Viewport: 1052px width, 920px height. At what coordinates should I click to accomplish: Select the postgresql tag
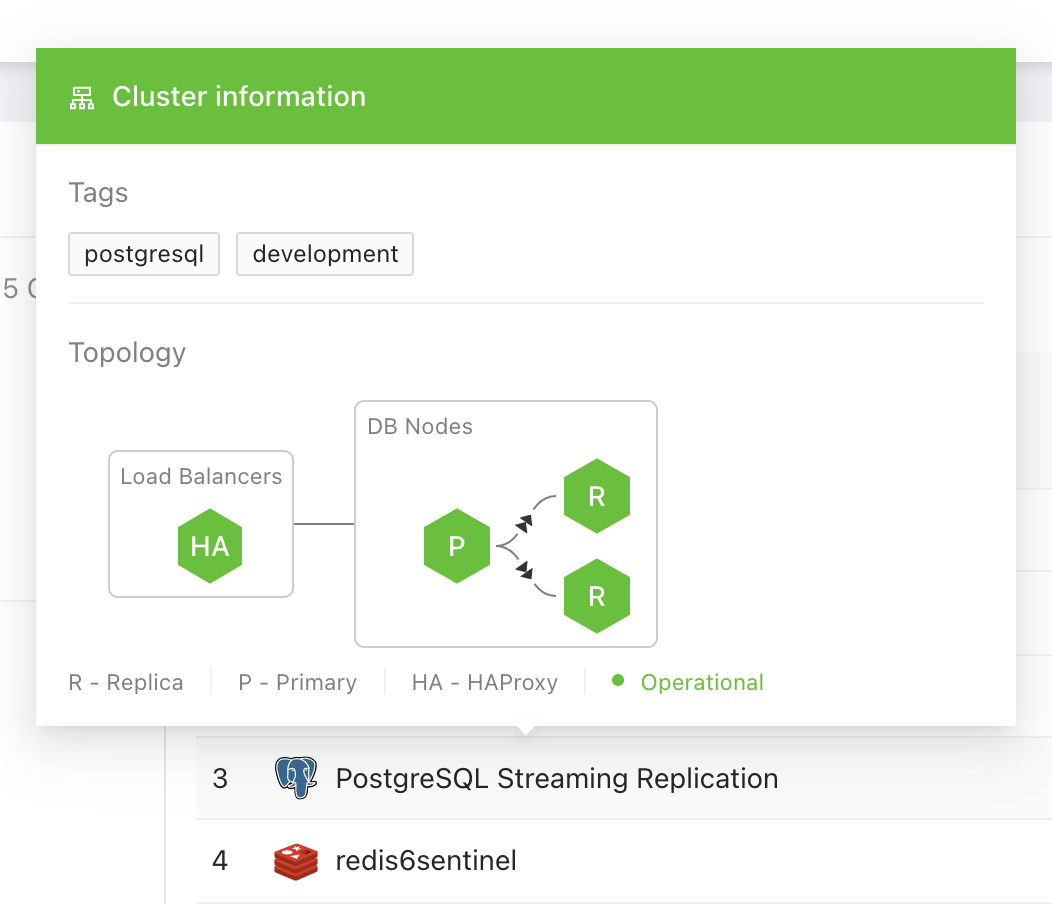pyautogui.click(x=143, y=254)
